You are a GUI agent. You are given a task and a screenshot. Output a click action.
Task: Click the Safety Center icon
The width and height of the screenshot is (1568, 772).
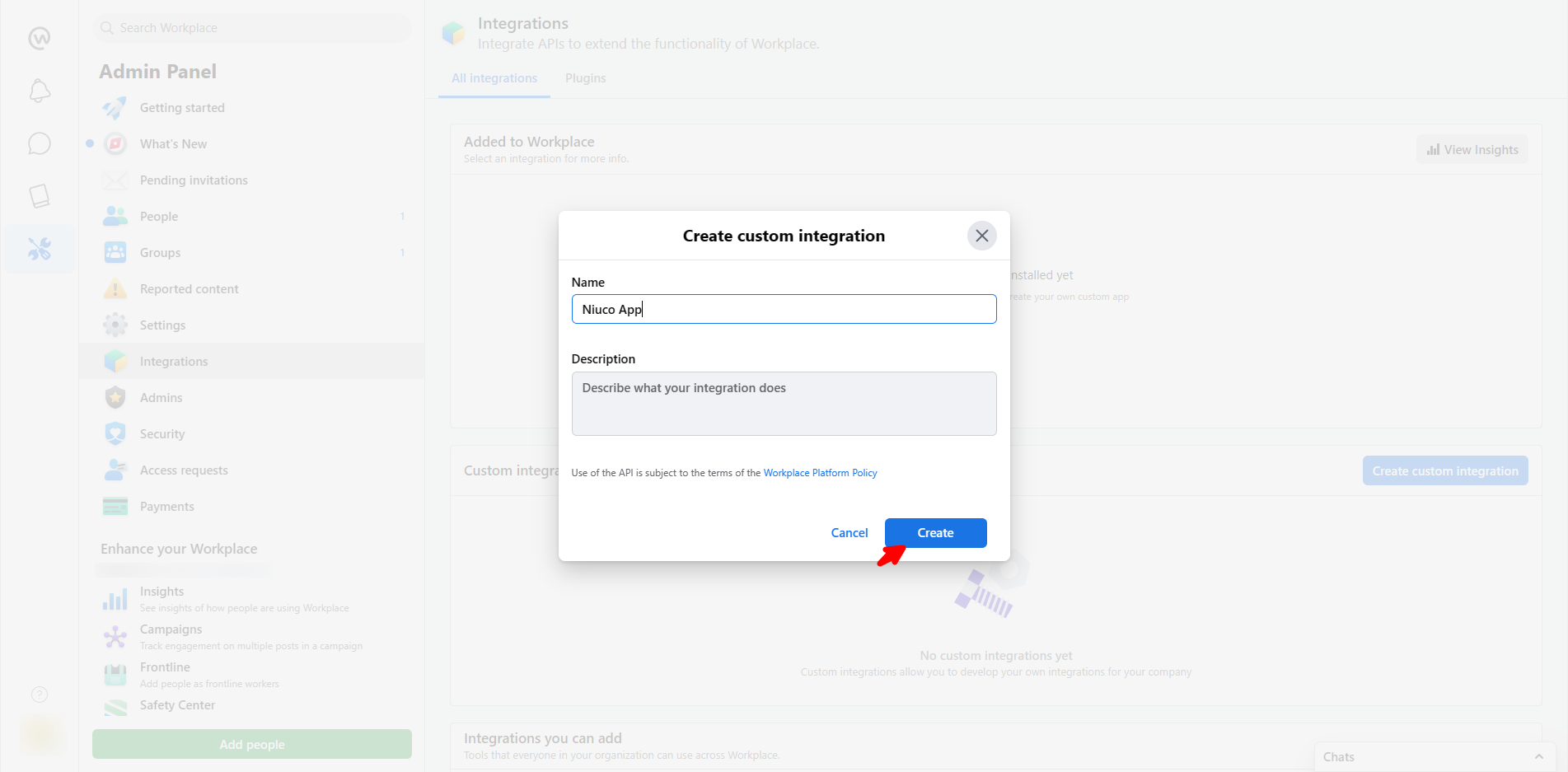(x=115, y=708)
